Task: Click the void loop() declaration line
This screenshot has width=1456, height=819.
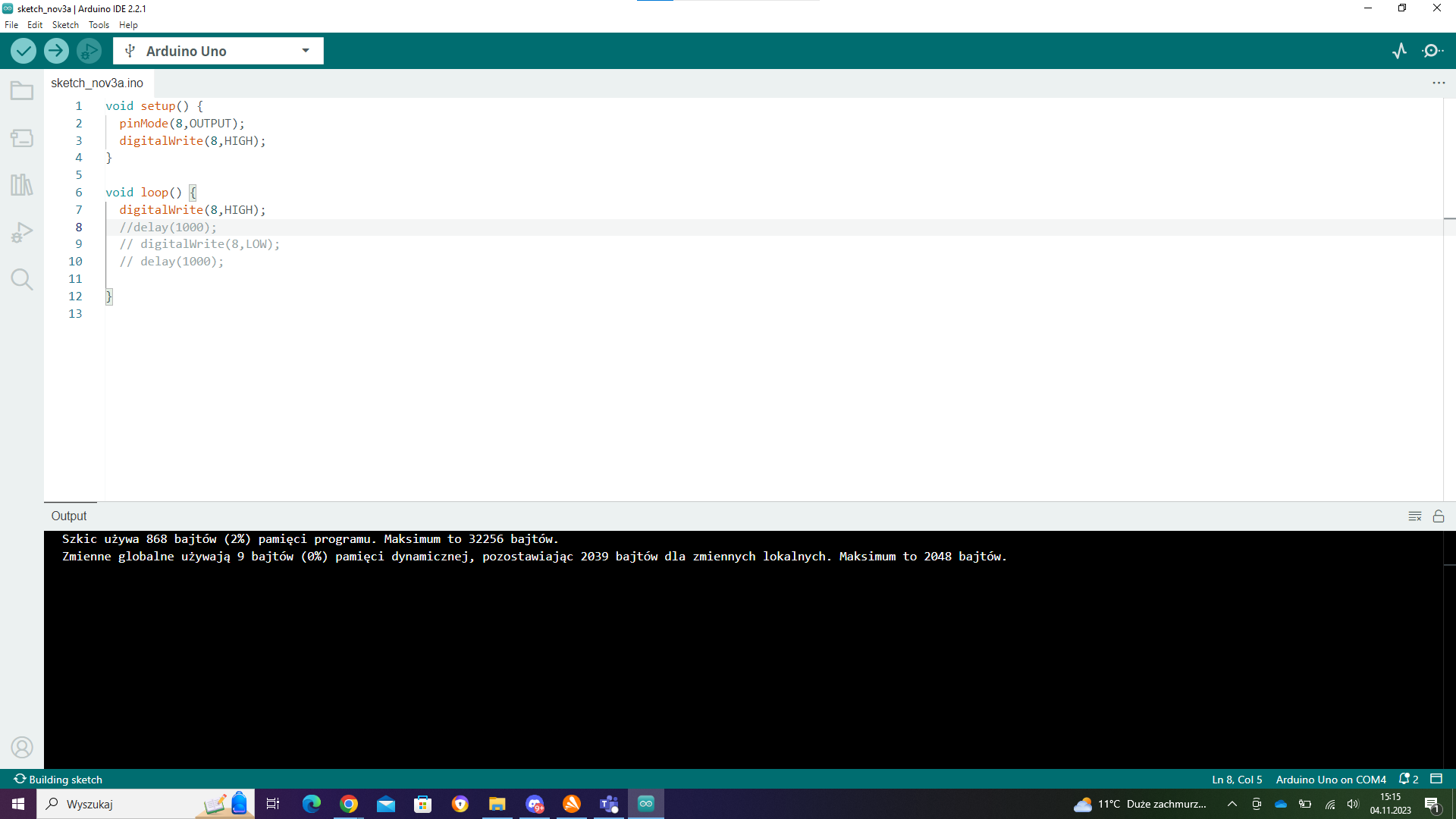Action: point(151,193)
